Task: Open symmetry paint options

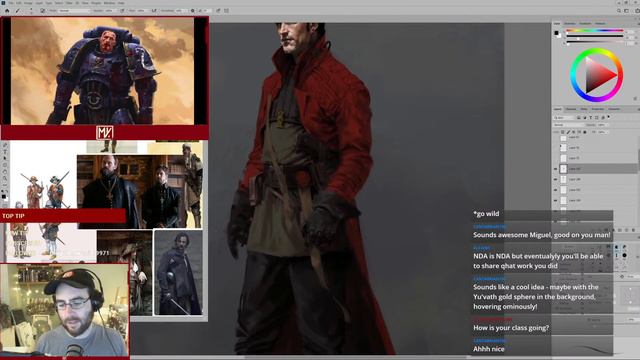Action: click(226, 11)
